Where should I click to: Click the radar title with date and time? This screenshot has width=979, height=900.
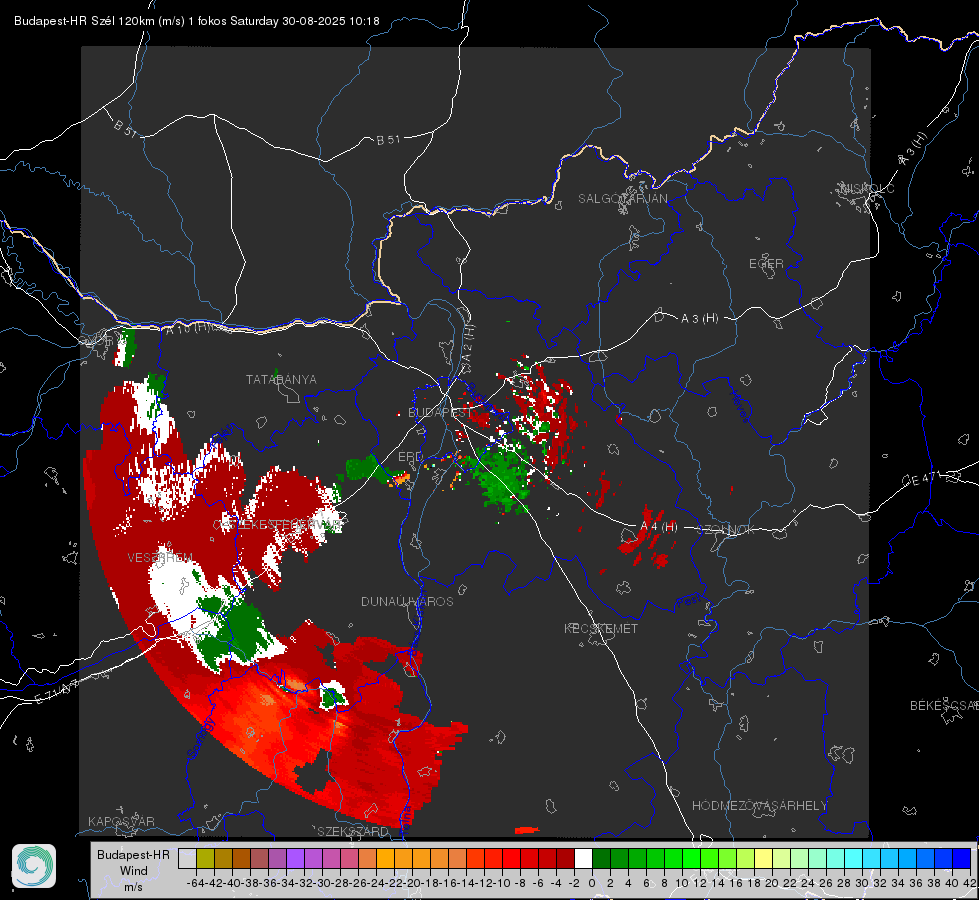point(197,21)
